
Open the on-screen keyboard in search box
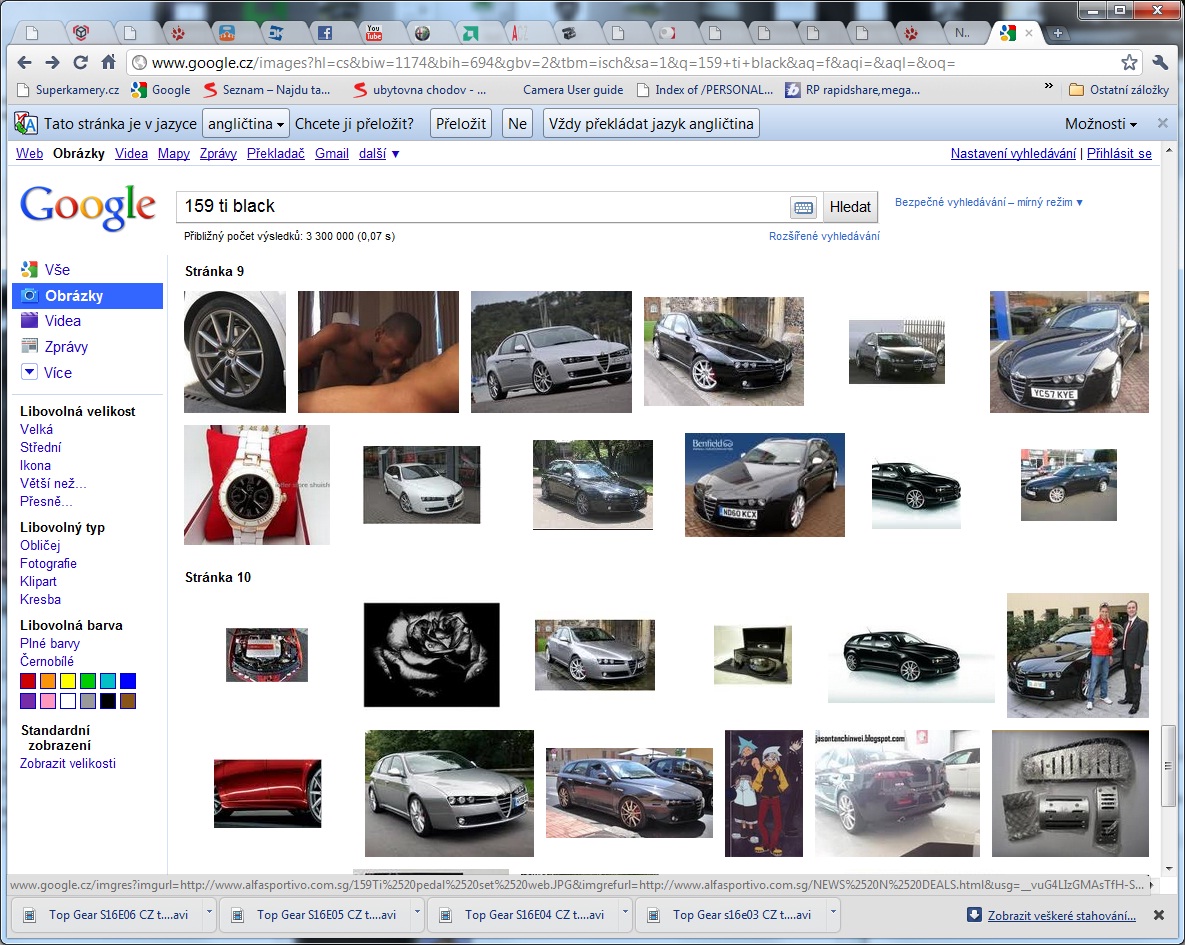click(x=802, y=208)
